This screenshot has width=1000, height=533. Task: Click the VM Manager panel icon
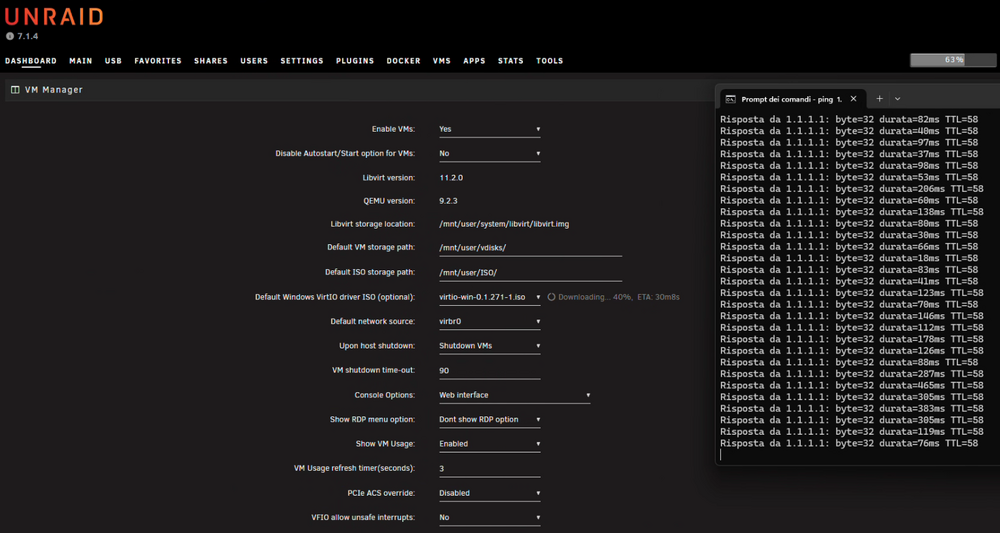point(15,90)
